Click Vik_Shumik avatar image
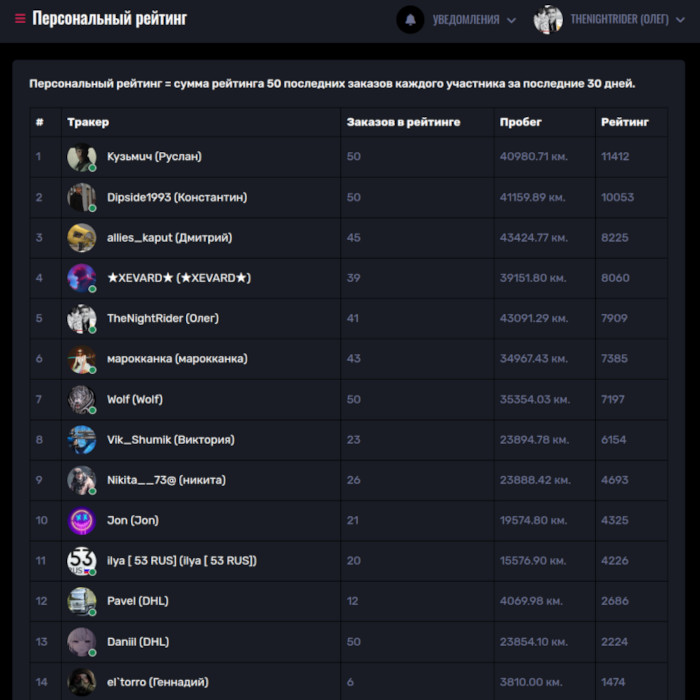Viewport: 700px width, 700px height. [x=81, y=440]
